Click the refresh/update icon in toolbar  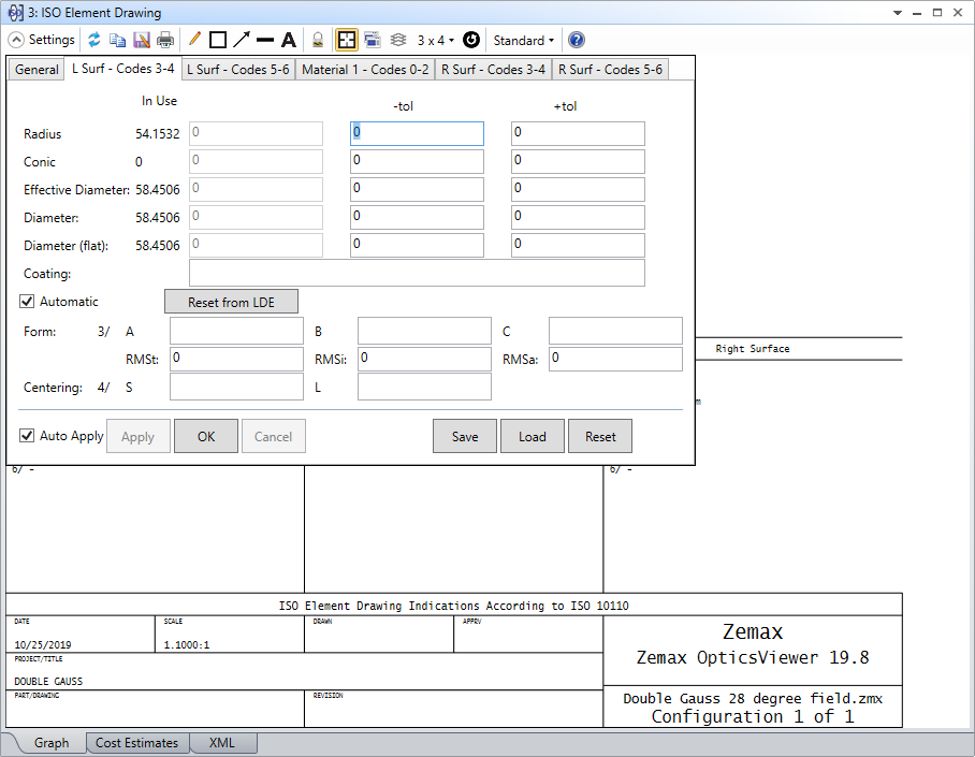tap(94, 40)
